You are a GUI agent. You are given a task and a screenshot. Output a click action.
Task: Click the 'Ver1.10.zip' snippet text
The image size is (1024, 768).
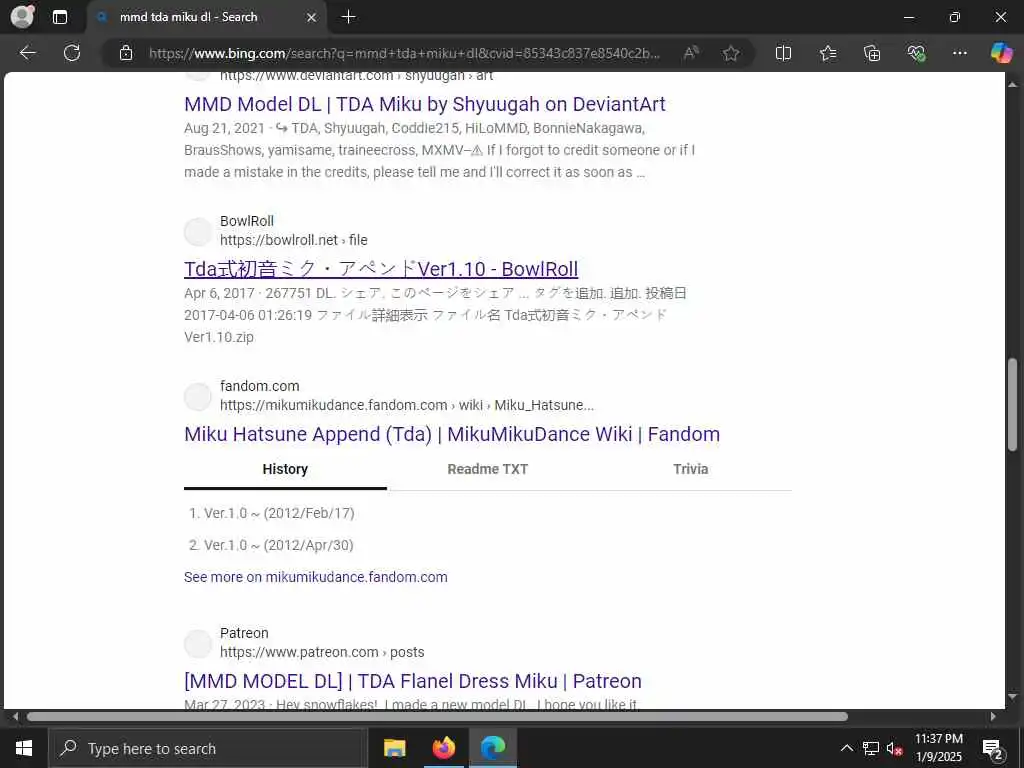219,337
